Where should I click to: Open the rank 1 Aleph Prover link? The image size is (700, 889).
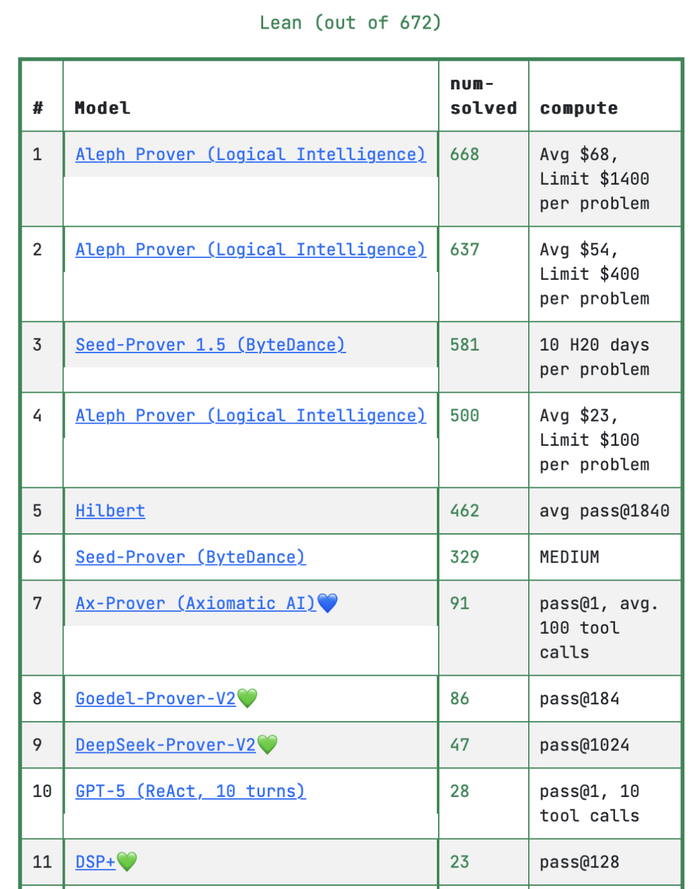(250, 154)
